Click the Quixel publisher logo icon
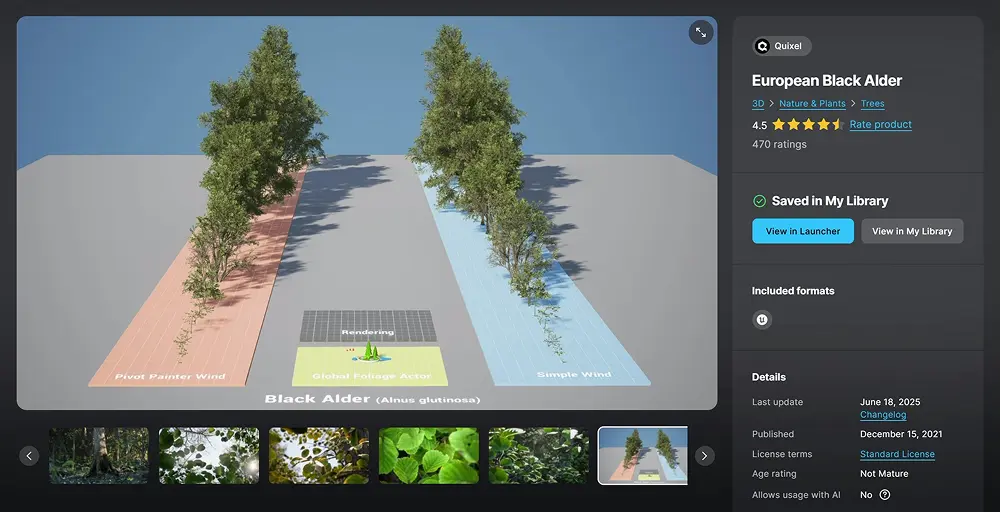Screen dimensions: 1001x512 tap(763, 46)
